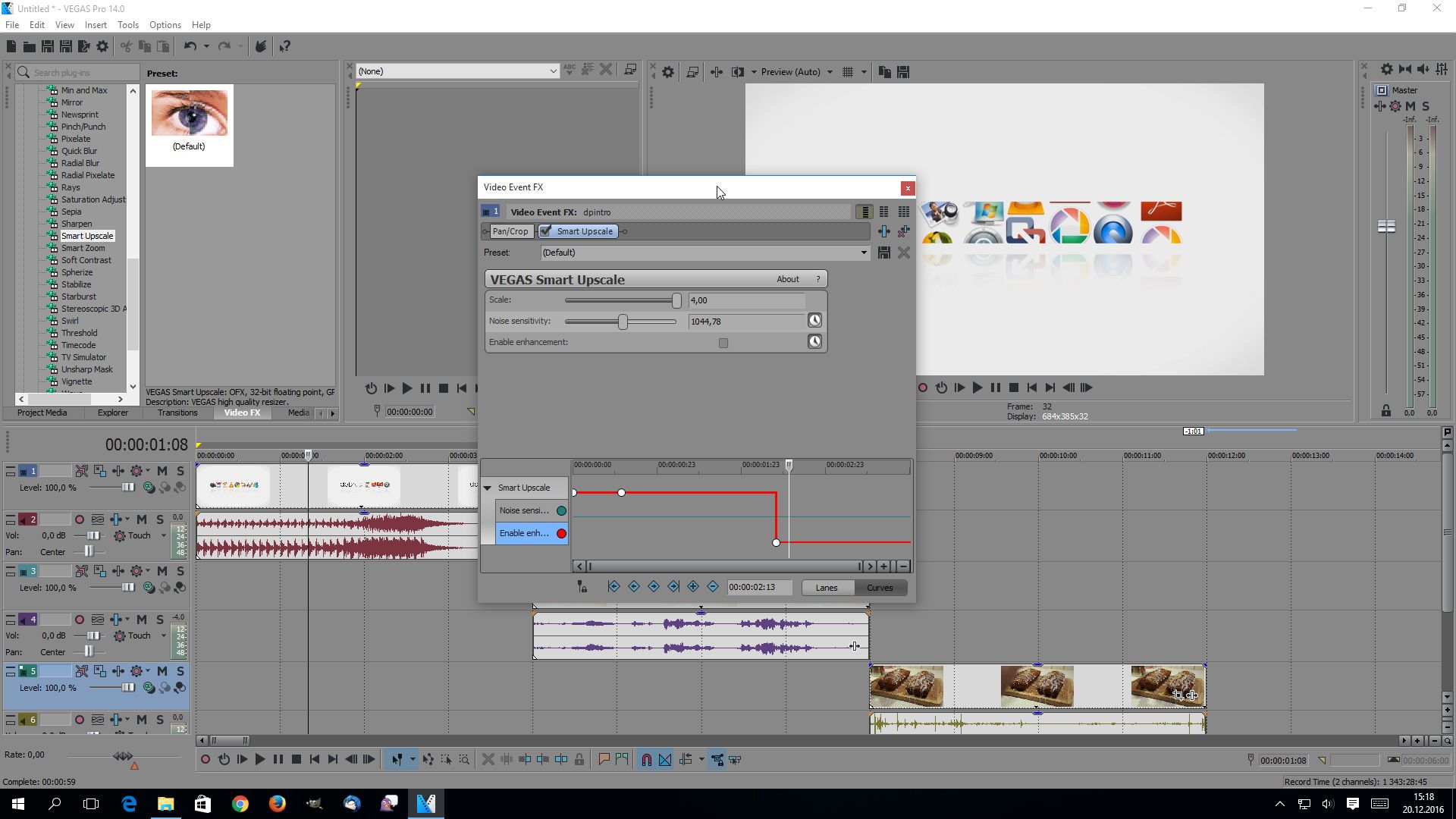1456x819 pixels.
Task: Toggle the Enable Snapping magnet icon
Action: 646,759
